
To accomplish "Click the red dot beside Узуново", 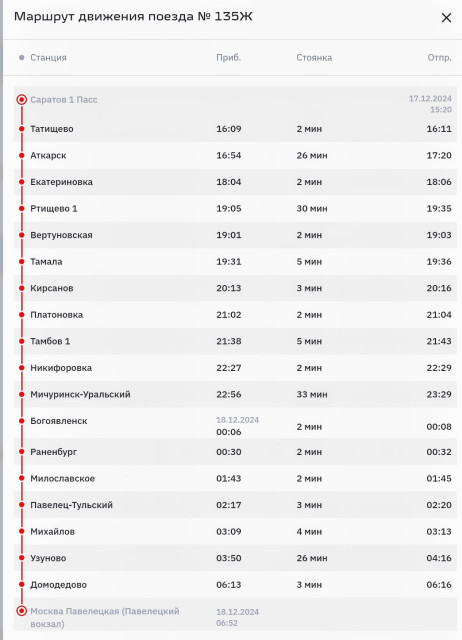I will click(22, 558).
